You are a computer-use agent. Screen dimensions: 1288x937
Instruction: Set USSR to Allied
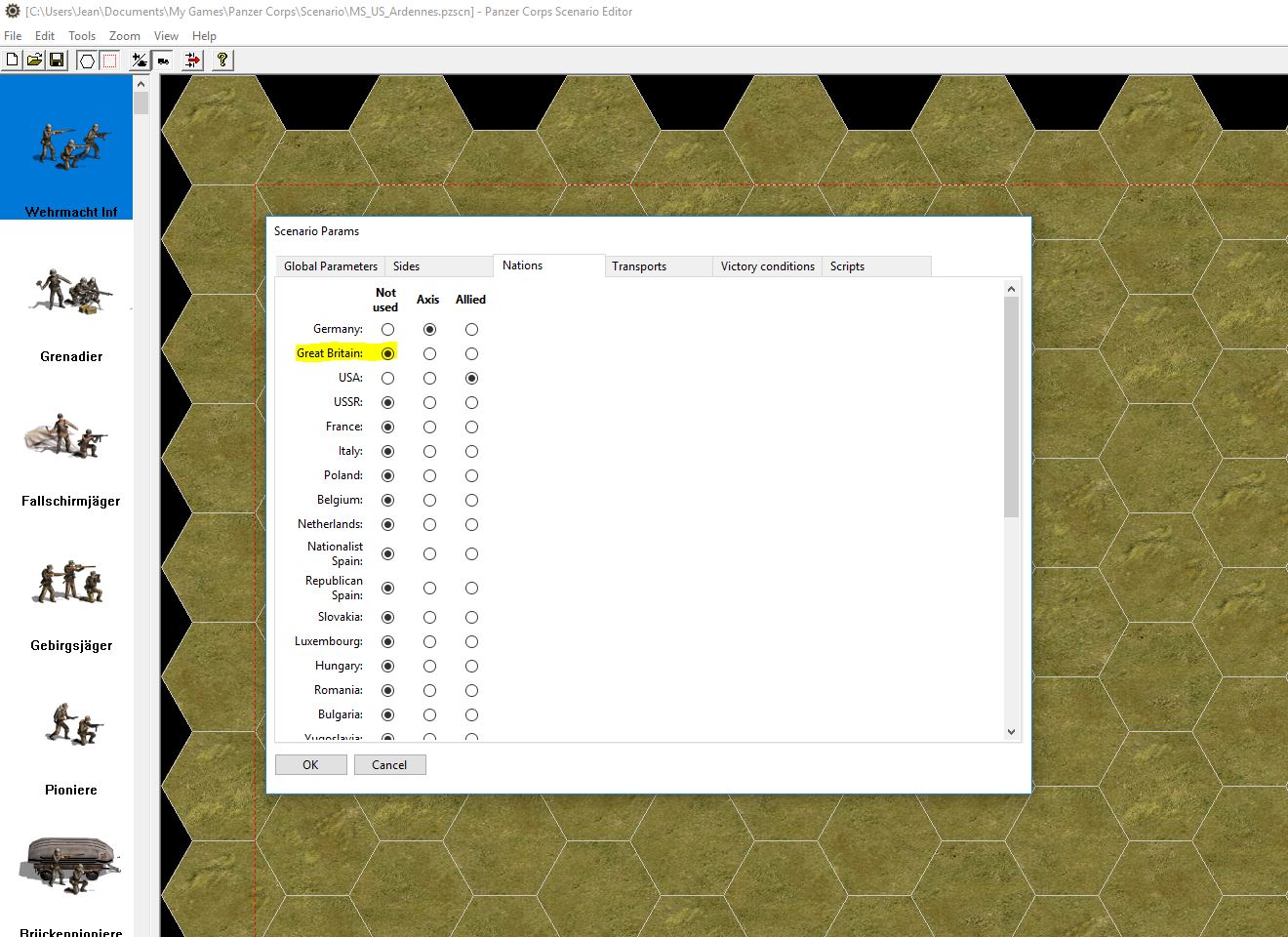coord(471,403)
